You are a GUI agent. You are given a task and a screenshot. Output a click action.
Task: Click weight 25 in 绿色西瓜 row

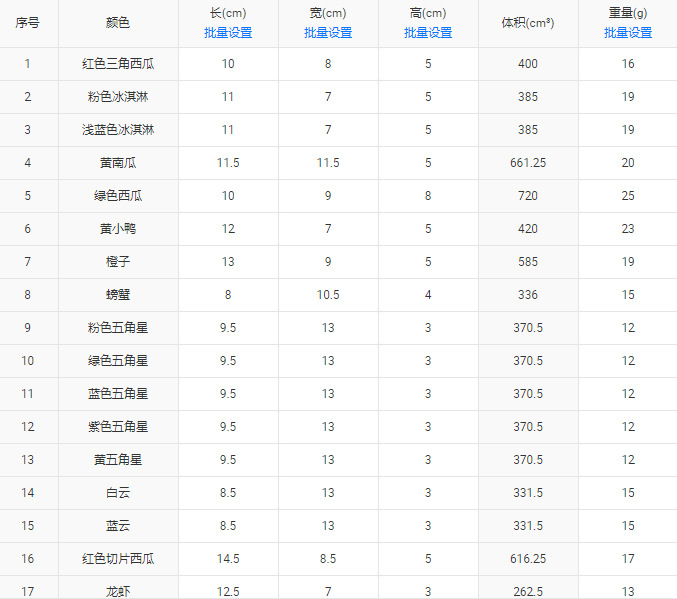tap(628, 196)
